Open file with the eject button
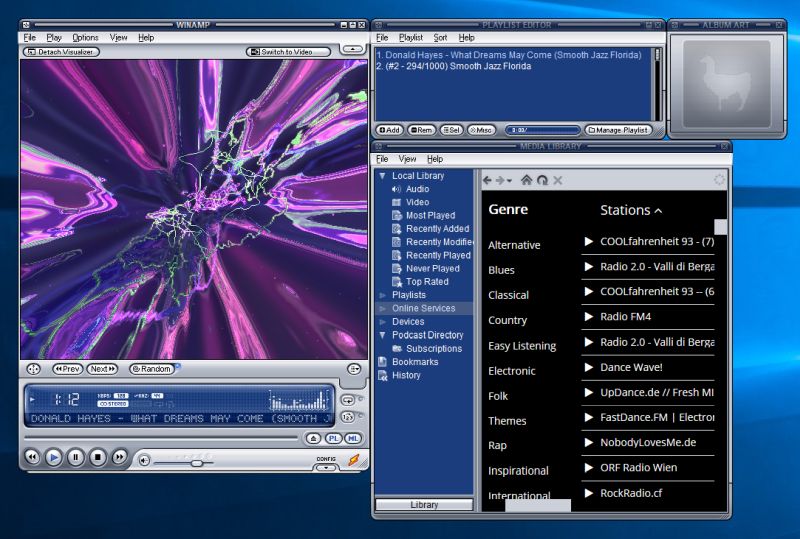The height and width of the screenshot is (539, 800). [313, 438]
